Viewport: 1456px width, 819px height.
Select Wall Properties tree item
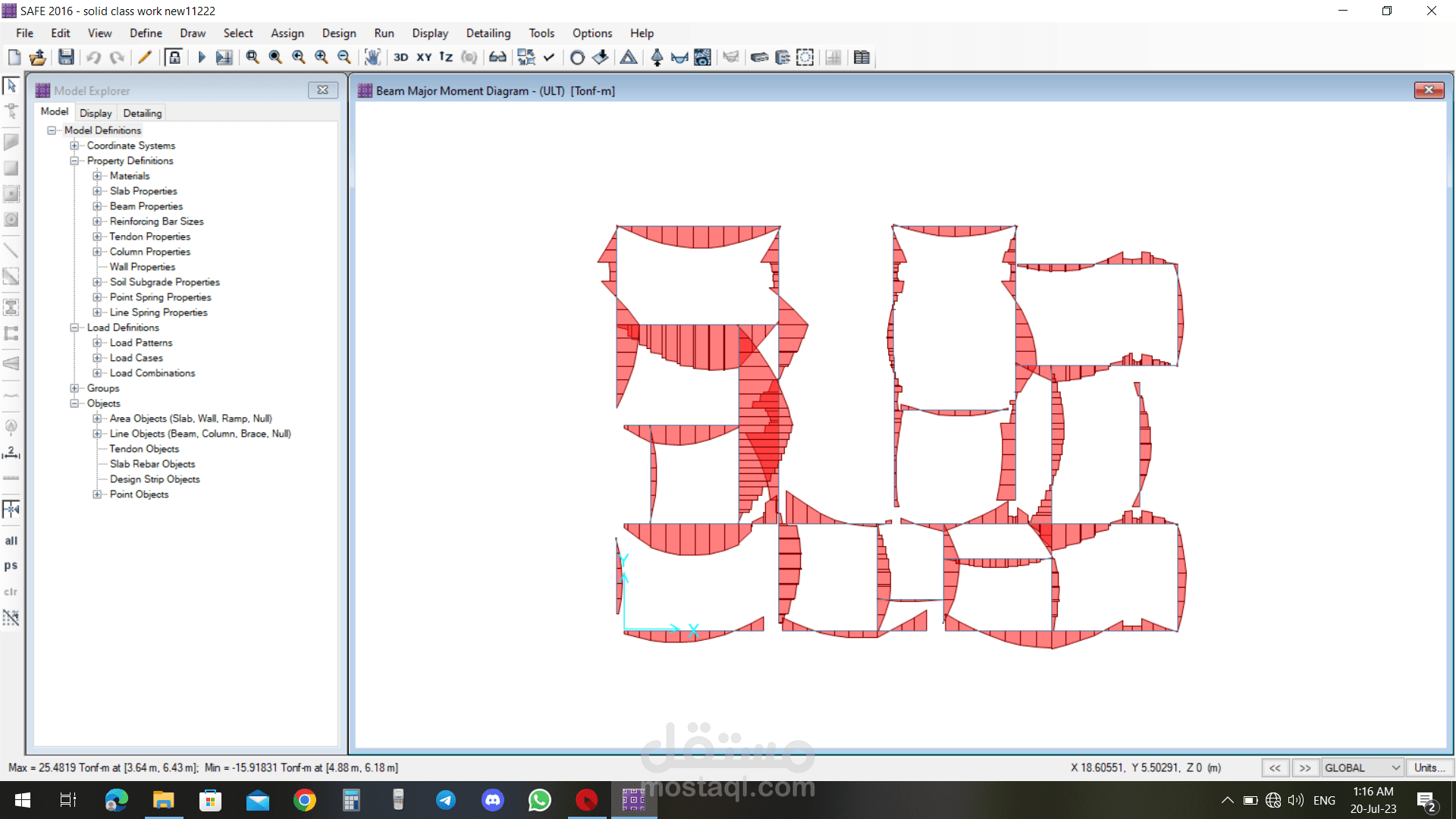pos(143,267)
